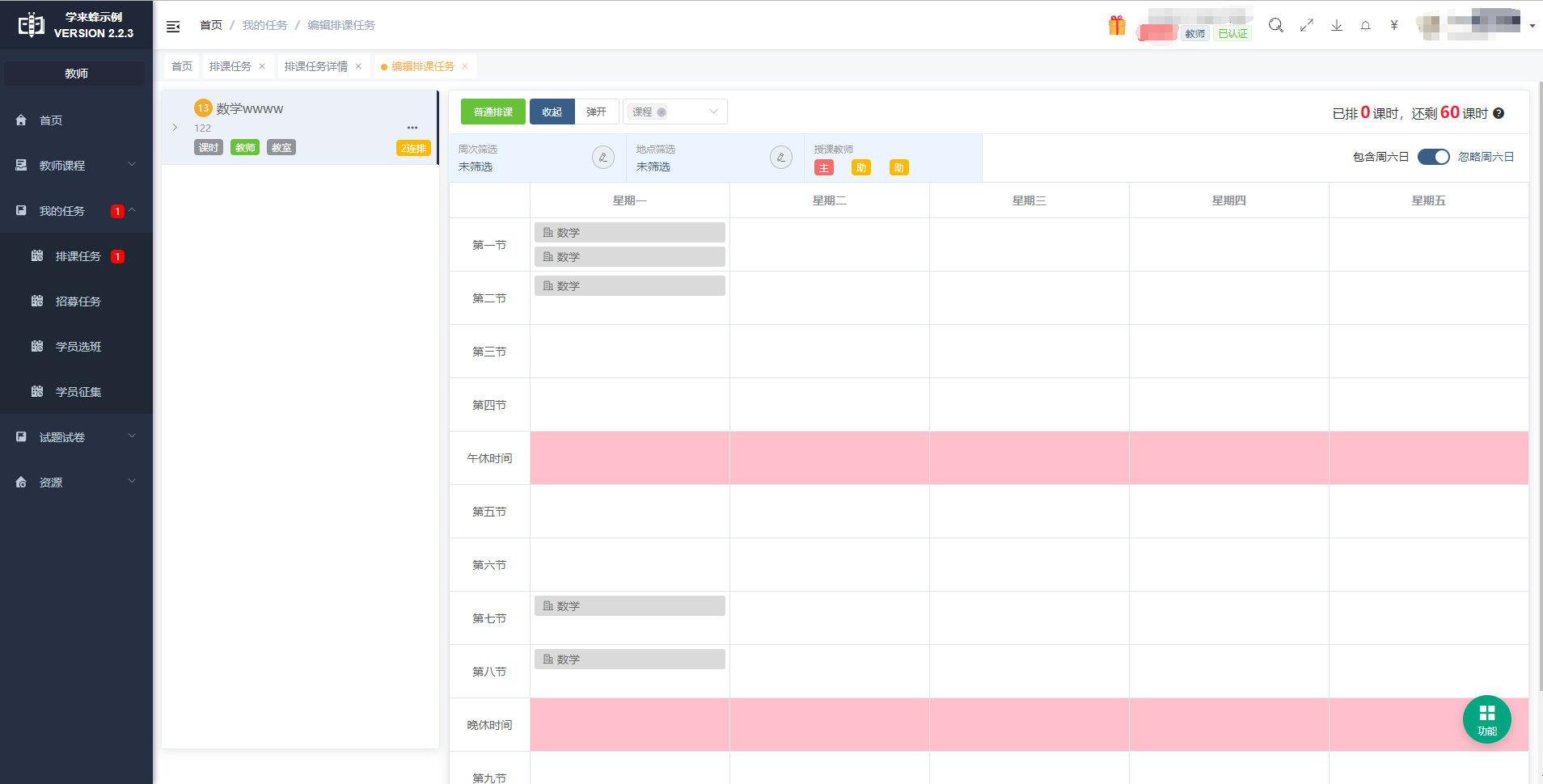Expand the 数学wwww task row arrow
Screen dimensions: 1543x784
tap(175, 128)
